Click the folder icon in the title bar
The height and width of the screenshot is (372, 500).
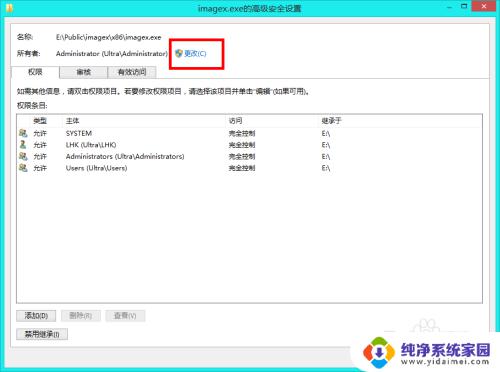pyautogui.click(x=9, y=7)
